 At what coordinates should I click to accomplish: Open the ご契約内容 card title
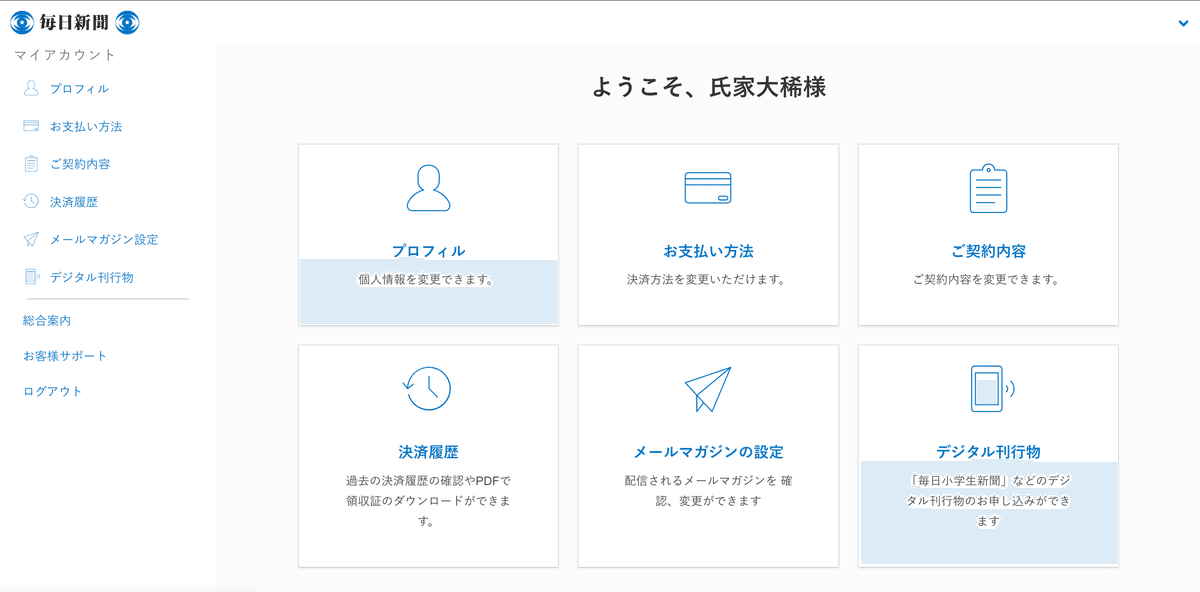click(x=988, y=251)
